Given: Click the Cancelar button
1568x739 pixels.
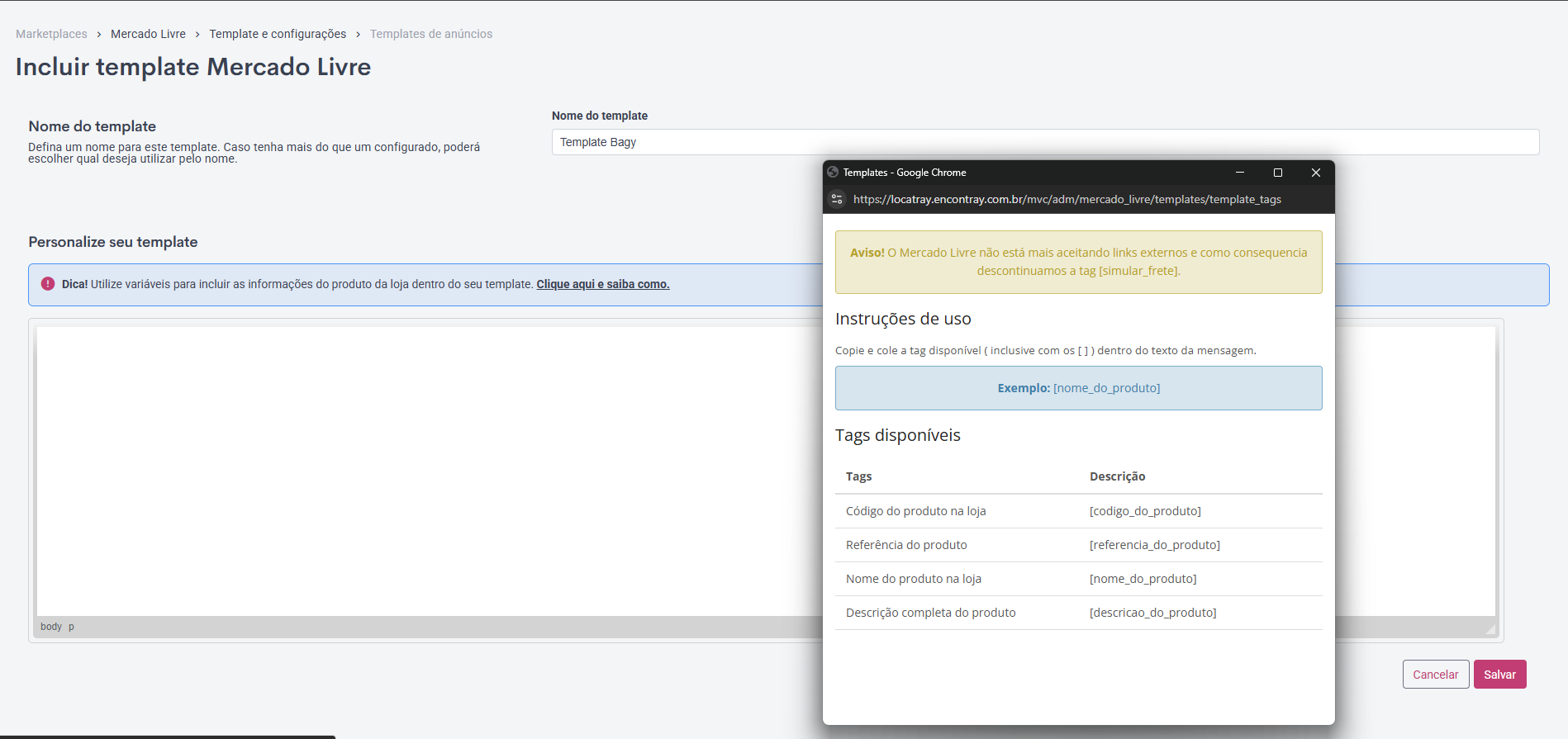Looking at the screenshot, I should [x=1436, y=675].
